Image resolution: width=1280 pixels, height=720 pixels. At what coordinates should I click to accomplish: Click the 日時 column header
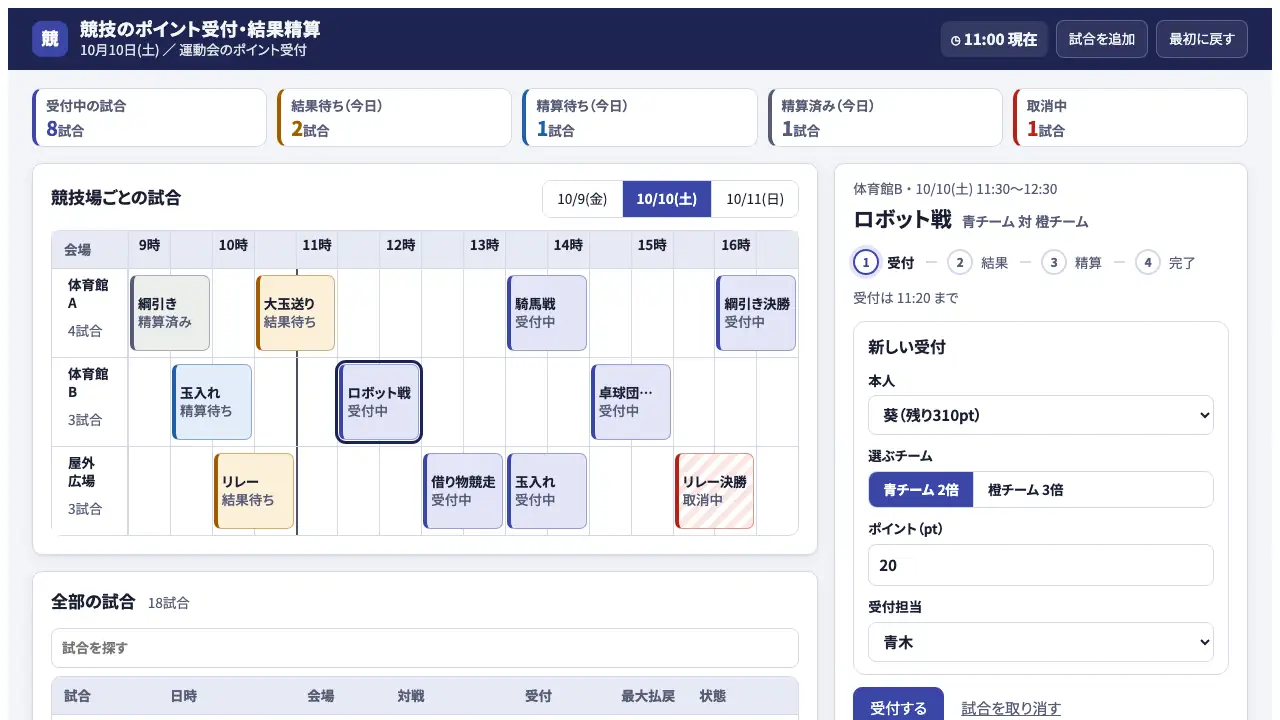tap(184, 696)
